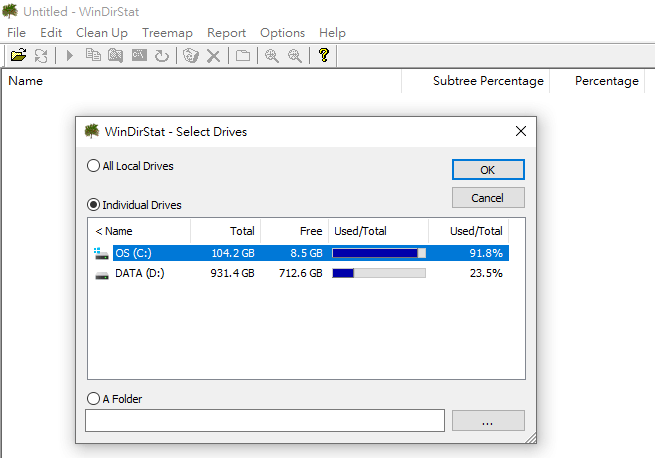655x458 pixels.
Task: Click the yellow Help question mark icon
Action: [324, 55]
